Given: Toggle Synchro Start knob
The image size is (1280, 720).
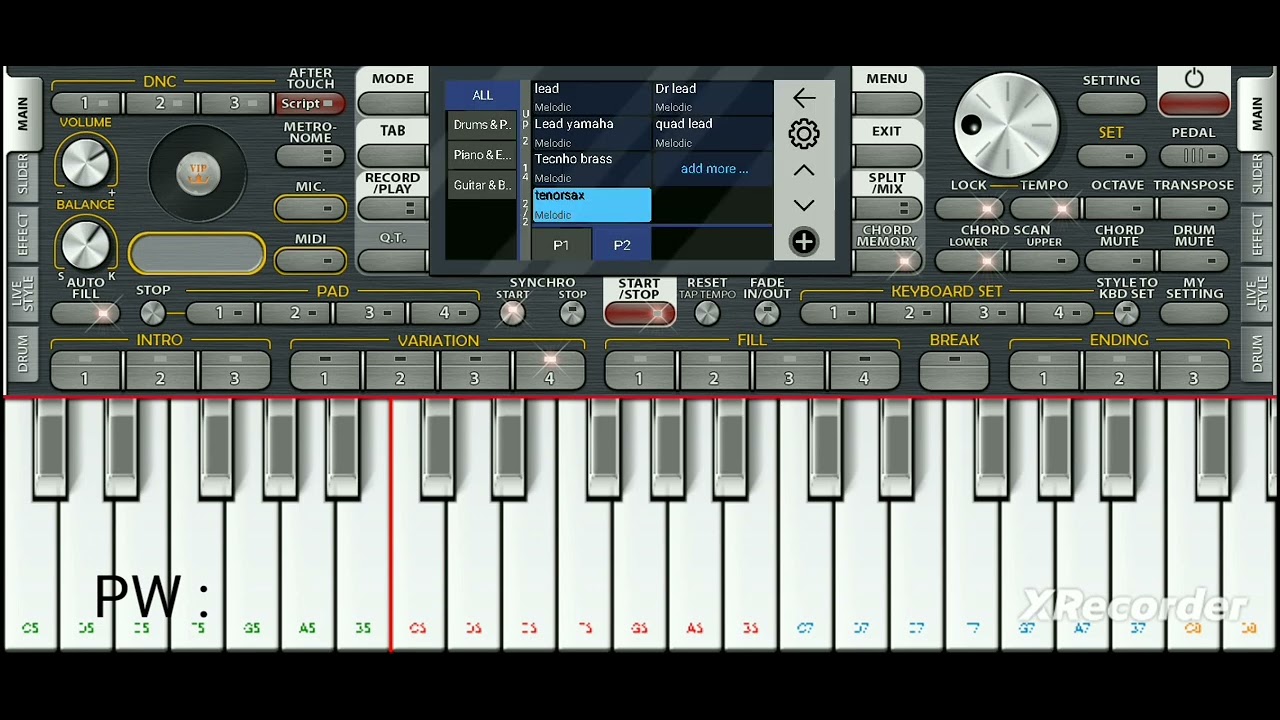Looking at the screenshot, I should tap(512, 313).
